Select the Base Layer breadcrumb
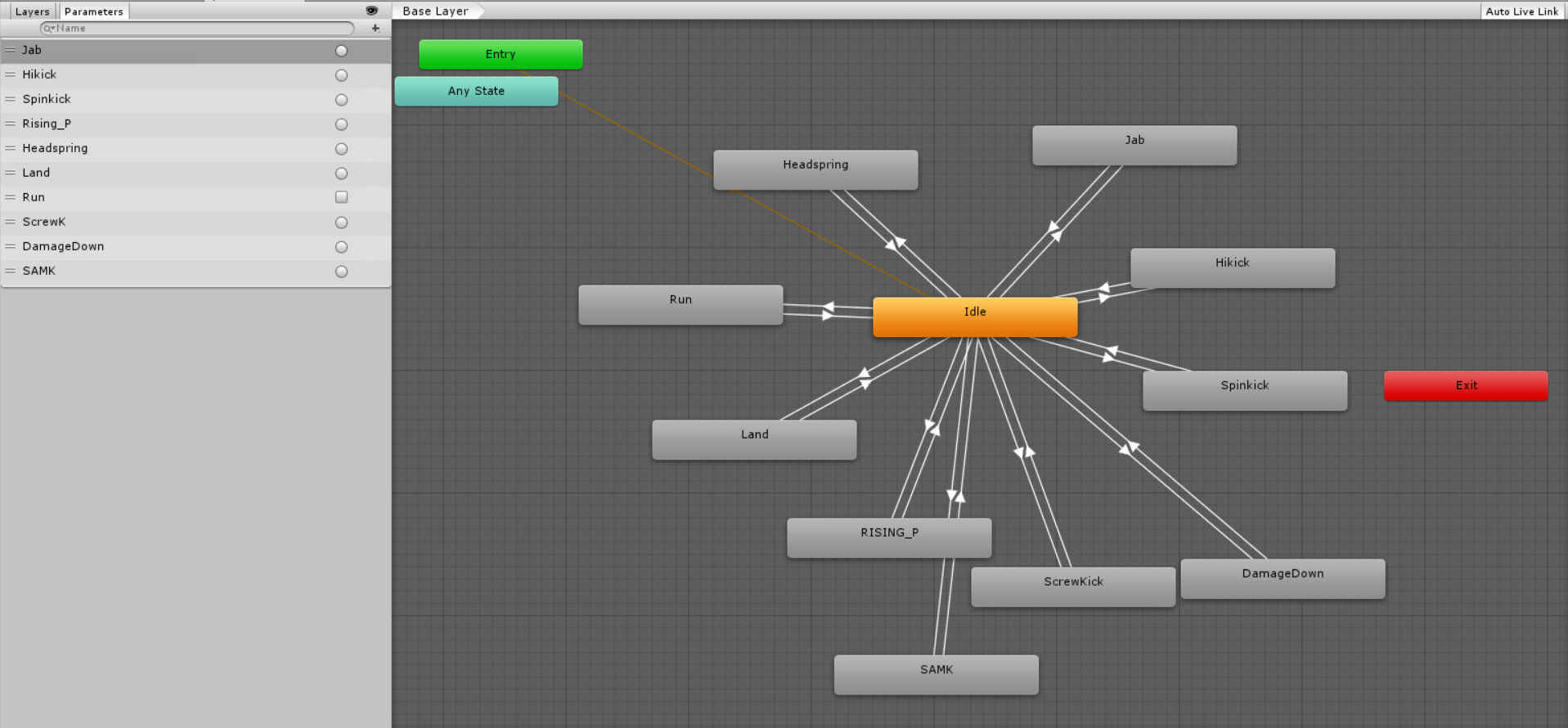 point(436,11)
